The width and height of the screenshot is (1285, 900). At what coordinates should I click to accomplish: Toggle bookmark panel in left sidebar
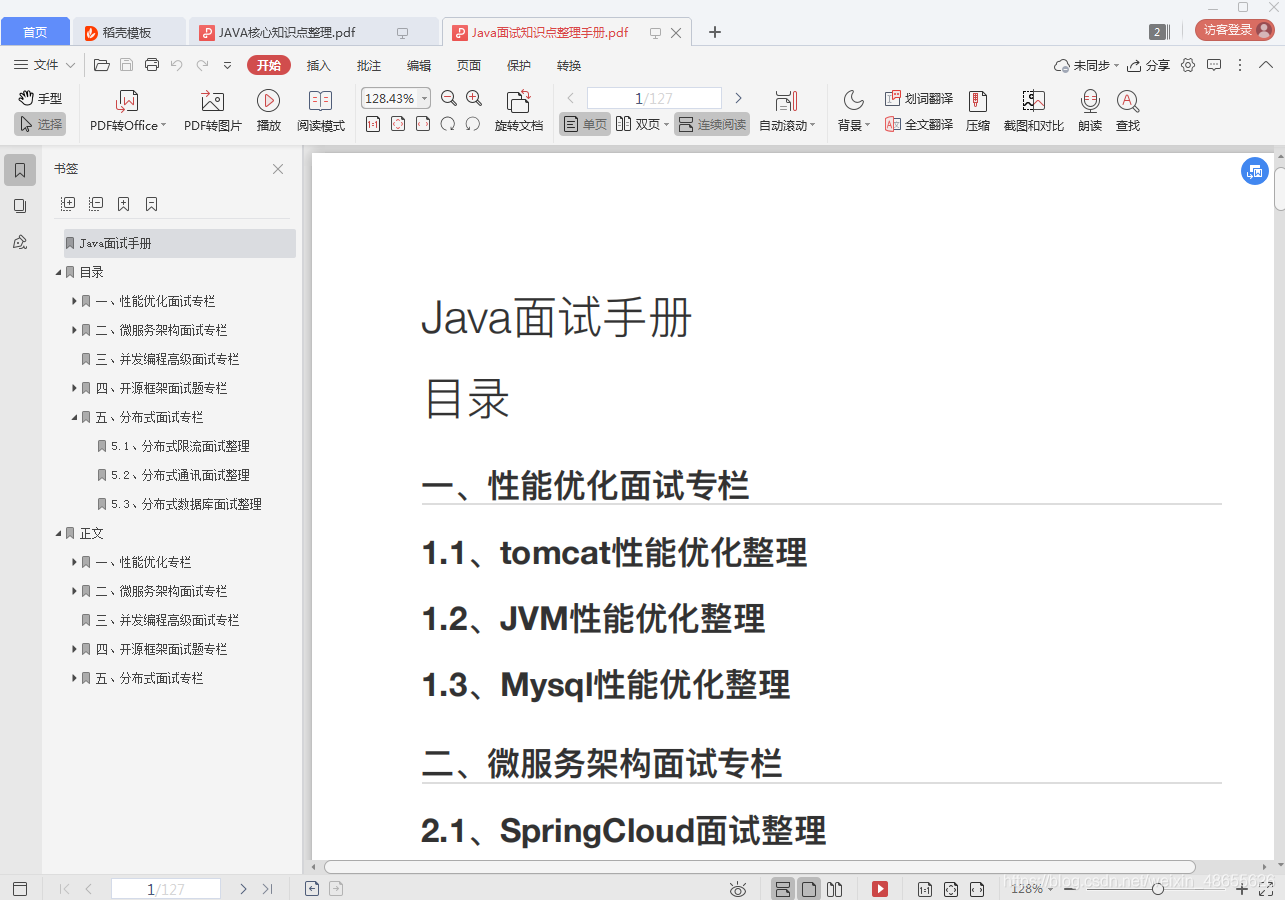20,170
